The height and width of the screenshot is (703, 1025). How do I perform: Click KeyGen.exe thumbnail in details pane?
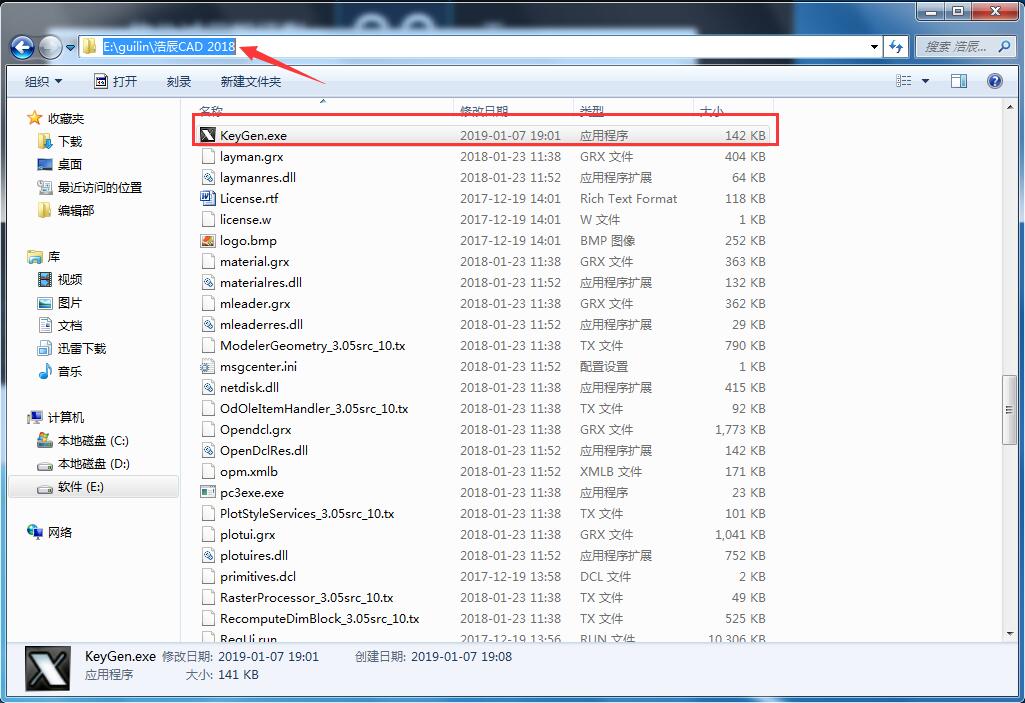click(x=47, y=669)
